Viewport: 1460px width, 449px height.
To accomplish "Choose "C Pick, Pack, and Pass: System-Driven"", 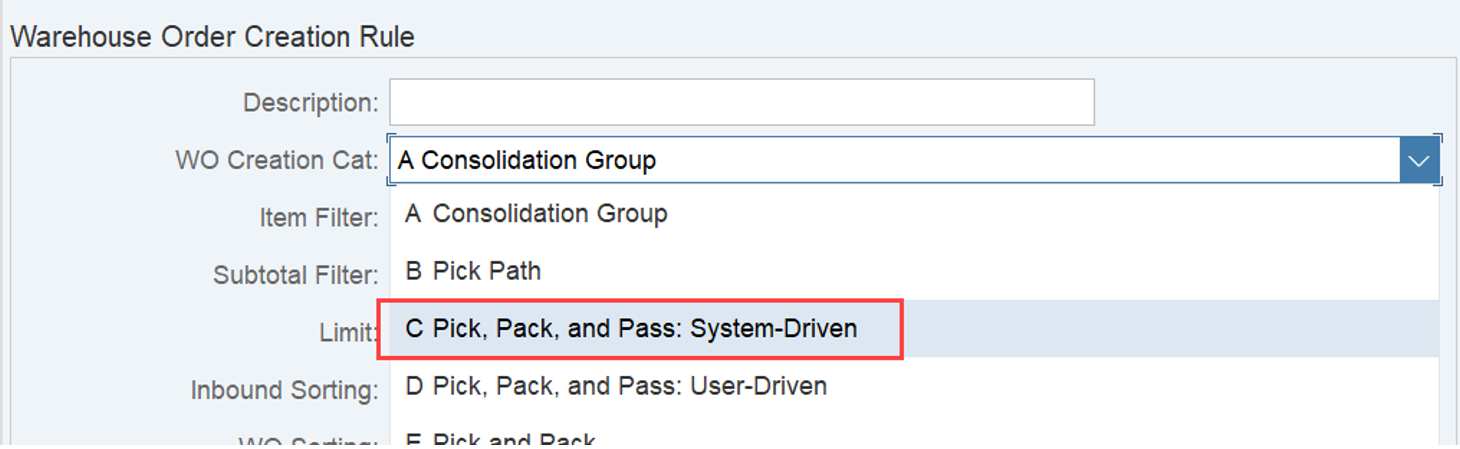I will (x=914, y=329).
